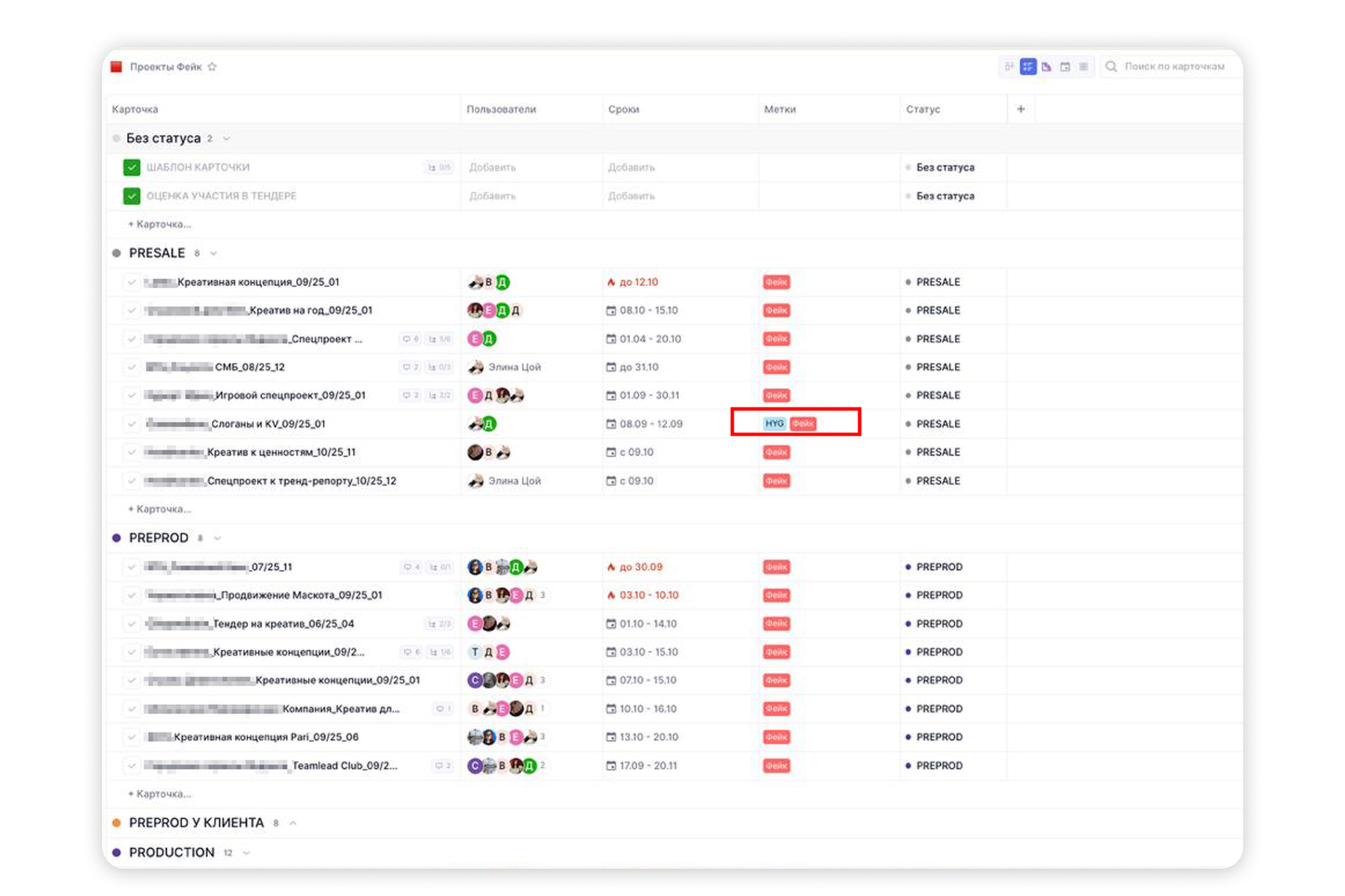1345x896 pixels.
Task: Select the active list view icon
Action: click(1028, 67)
